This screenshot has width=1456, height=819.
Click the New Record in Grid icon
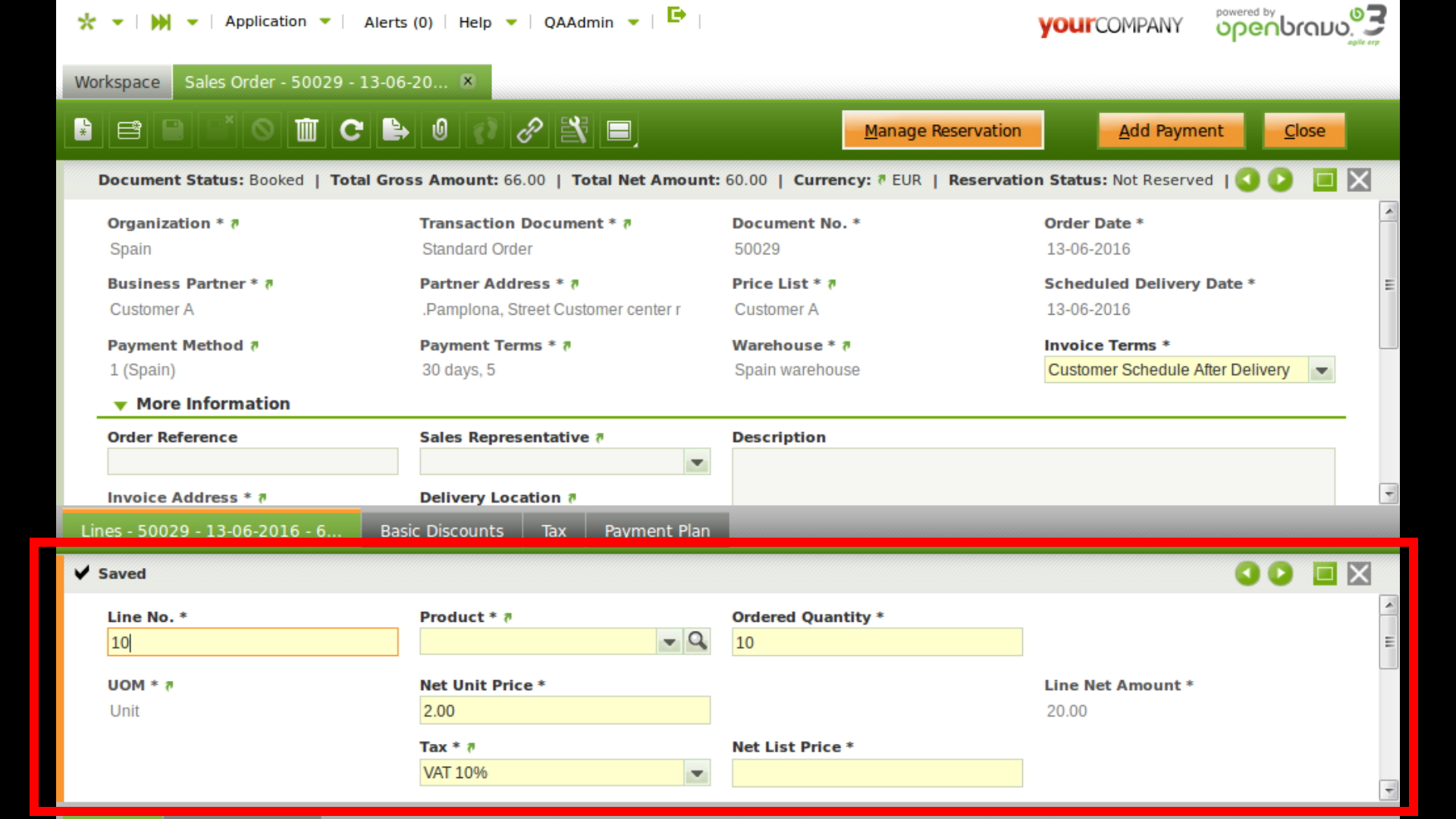tap(129, 130)
